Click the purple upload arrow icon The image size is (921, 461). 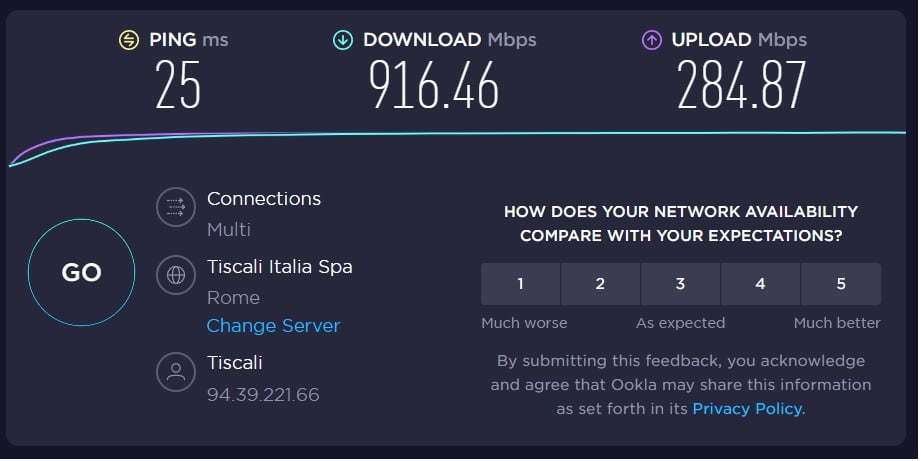coord(651,40)
